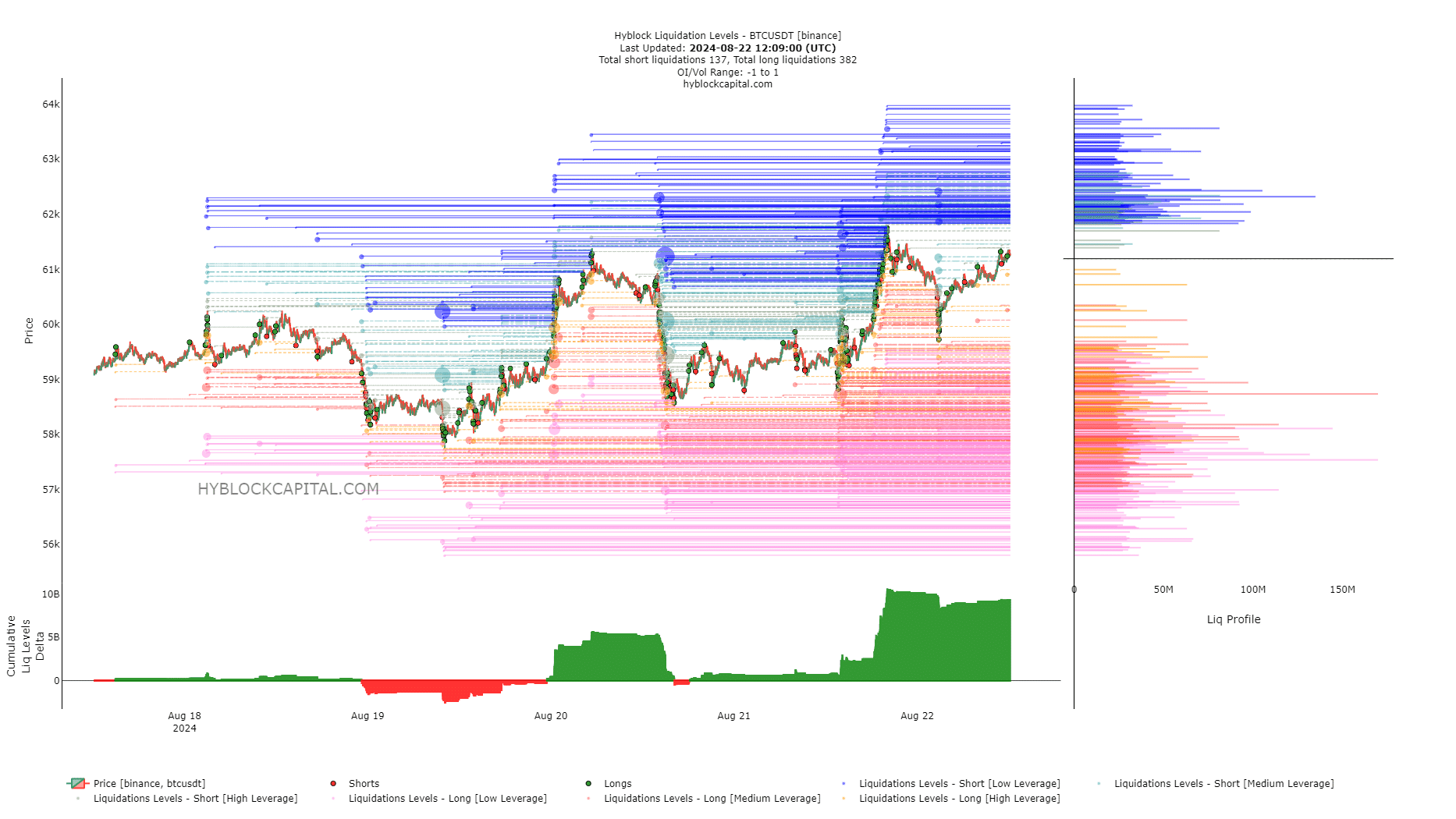Click the 100M Liq Profile axis tick
This screenshot has width=1456, height=819.
[1253, 589]
